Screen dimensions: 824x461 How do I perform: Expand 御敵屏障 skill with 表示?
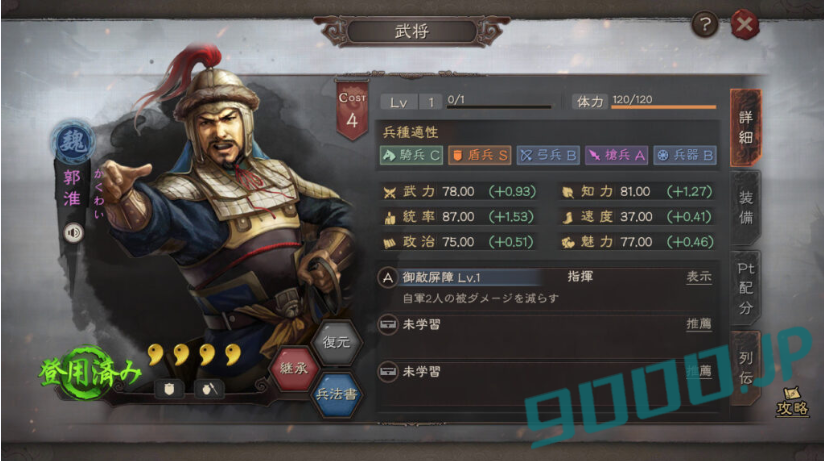point(699,277)
